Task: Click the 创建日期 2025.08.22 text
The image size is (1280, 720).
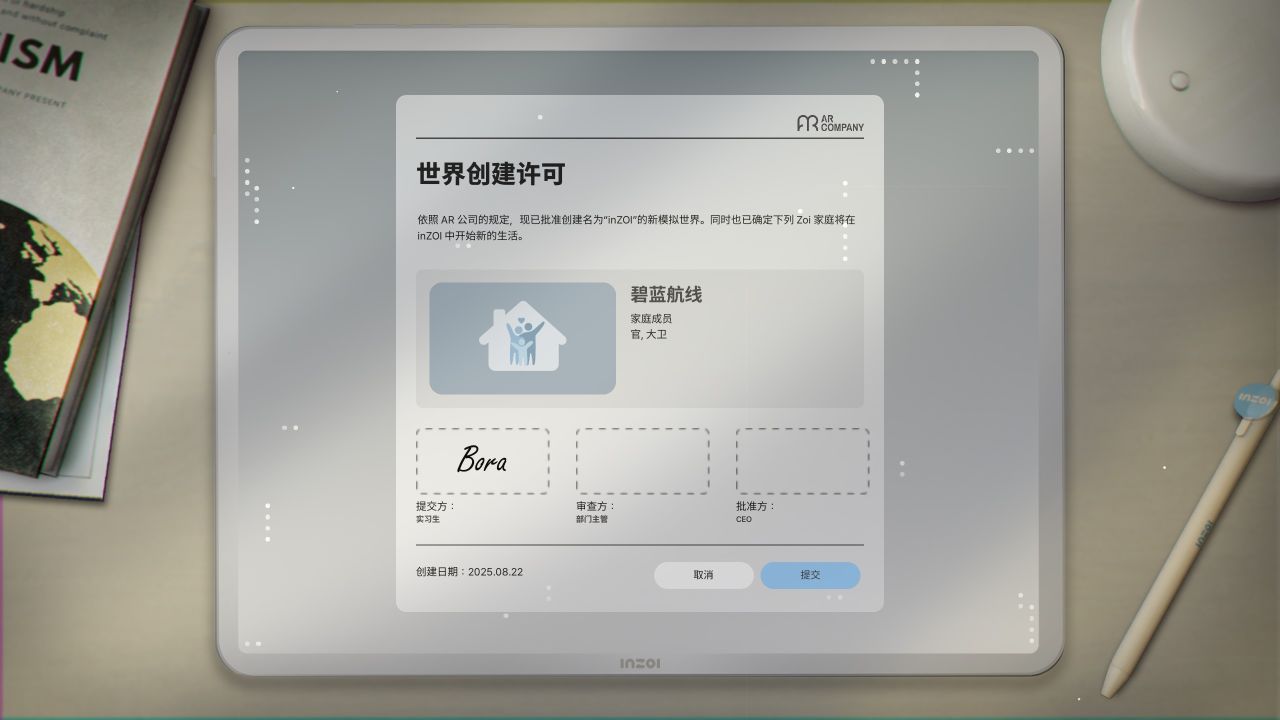Action: pyautogui.click(x=470, y=572)
